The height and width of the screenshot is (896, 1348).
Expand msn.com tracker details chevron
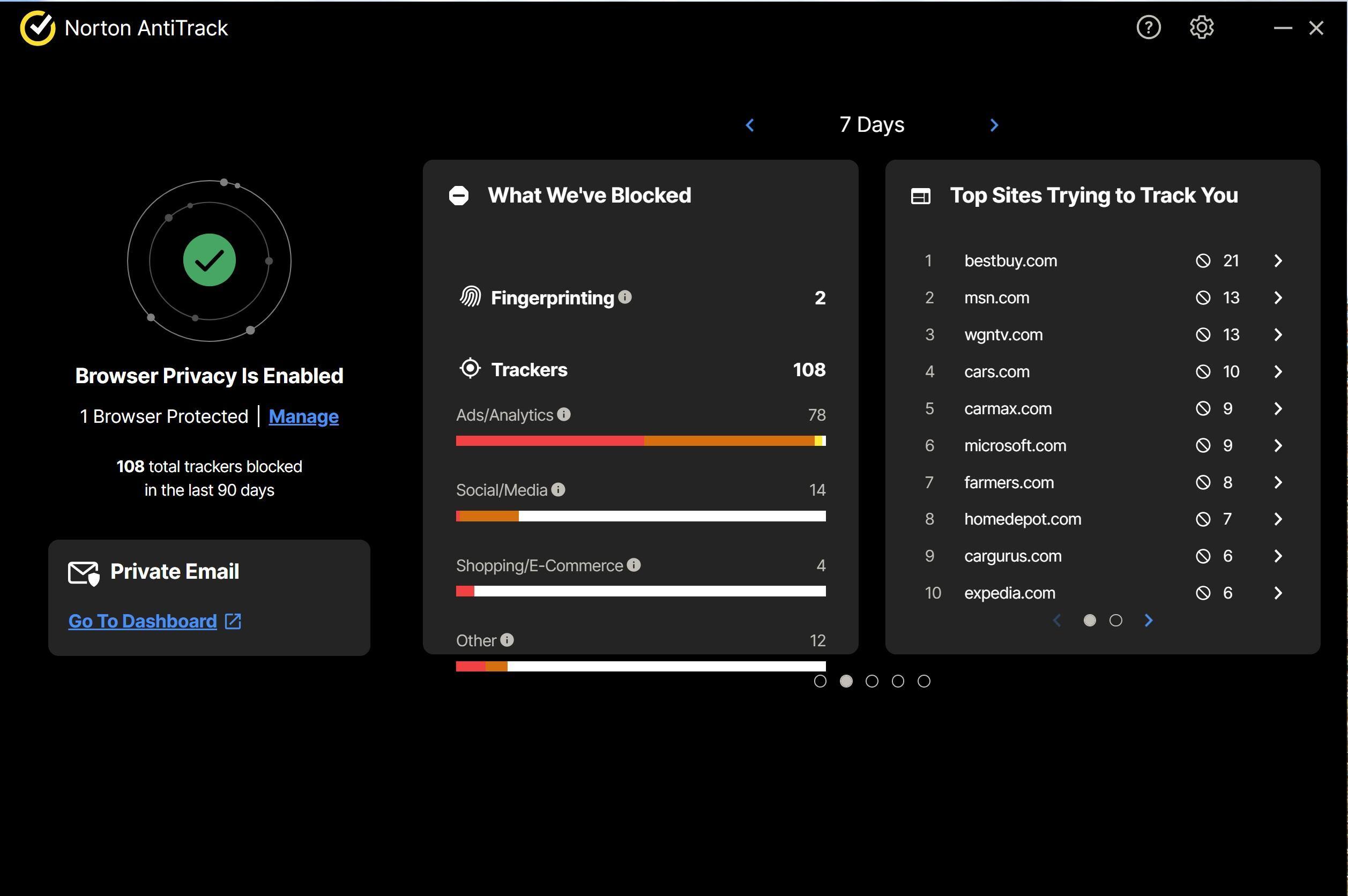click(1278, 298)
